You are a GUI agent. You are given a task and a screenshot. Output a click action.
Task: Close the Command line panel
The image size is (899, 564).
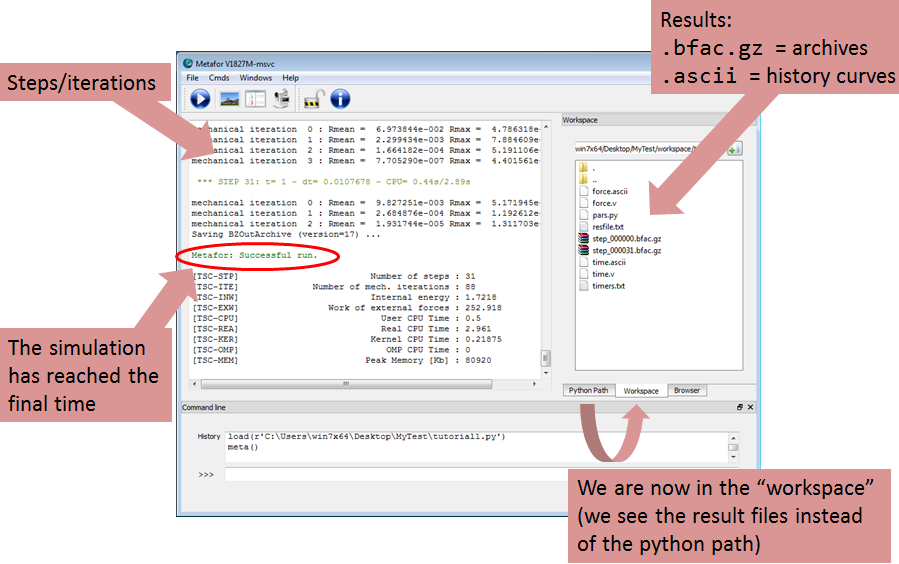click(x=751, y=407)
